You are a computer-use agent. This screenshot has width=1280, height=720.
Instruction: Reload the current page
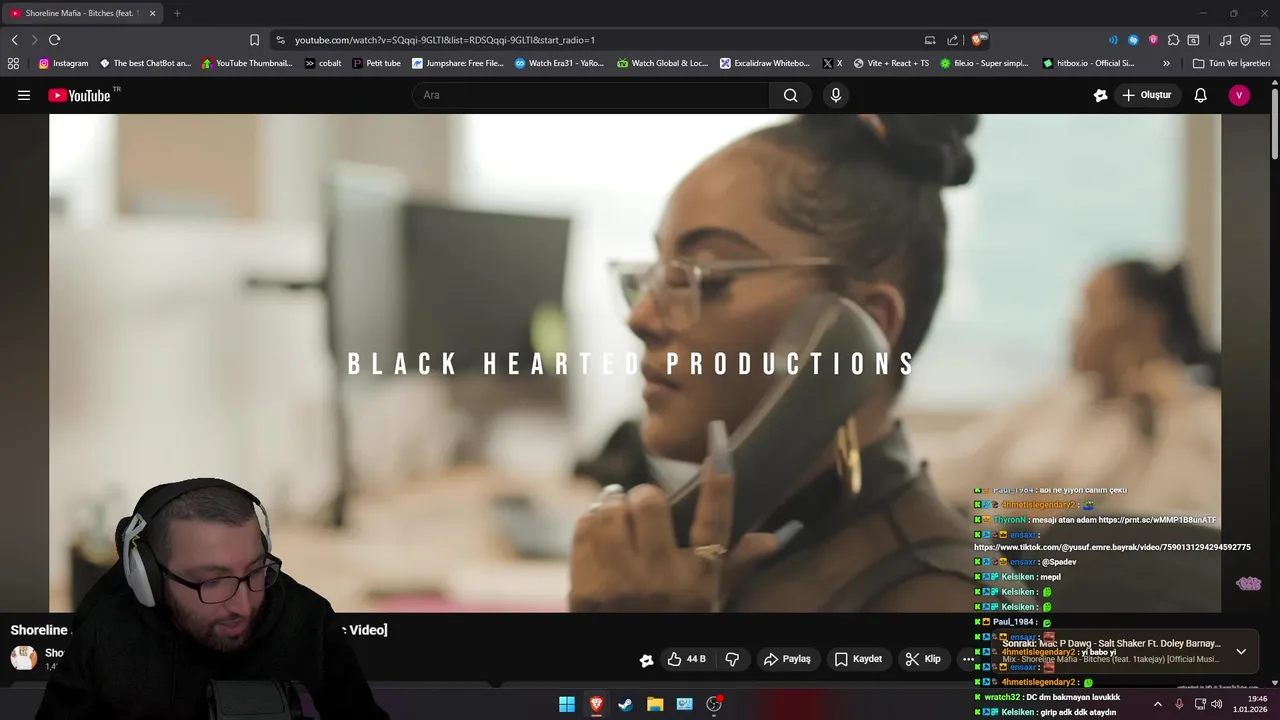click(54, 40)
